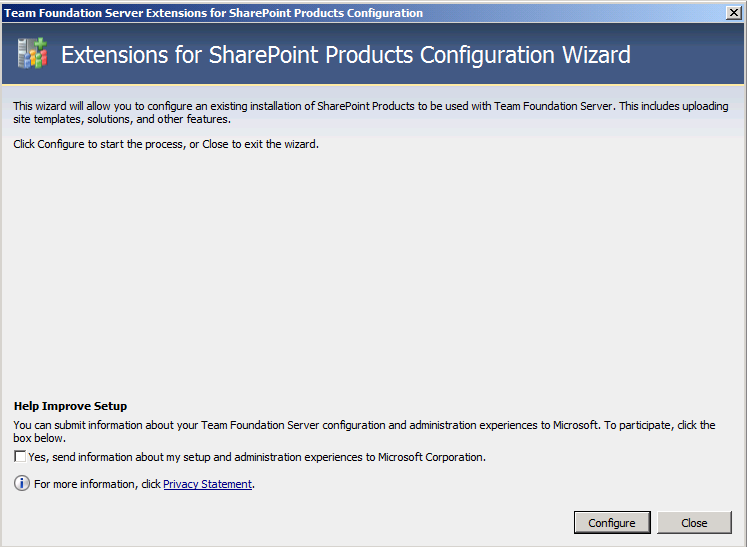Screen dimensions: 747x547
Task: Click the window title bar text
Action: click(213, 13)
